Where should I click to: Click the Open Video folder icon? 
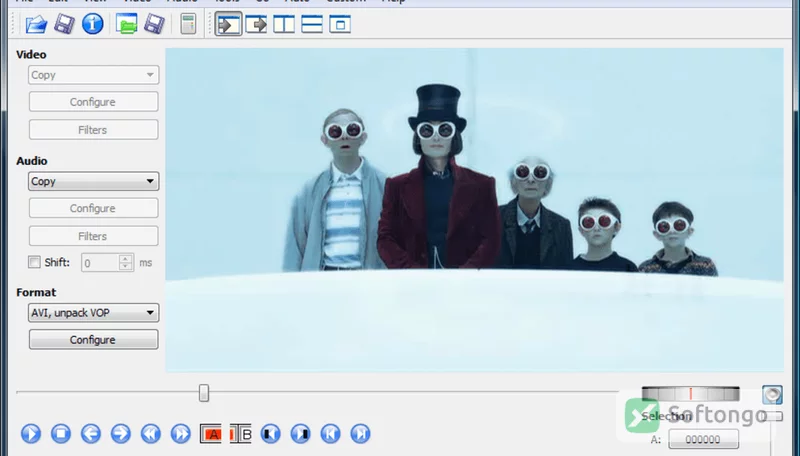pos(36,24)
